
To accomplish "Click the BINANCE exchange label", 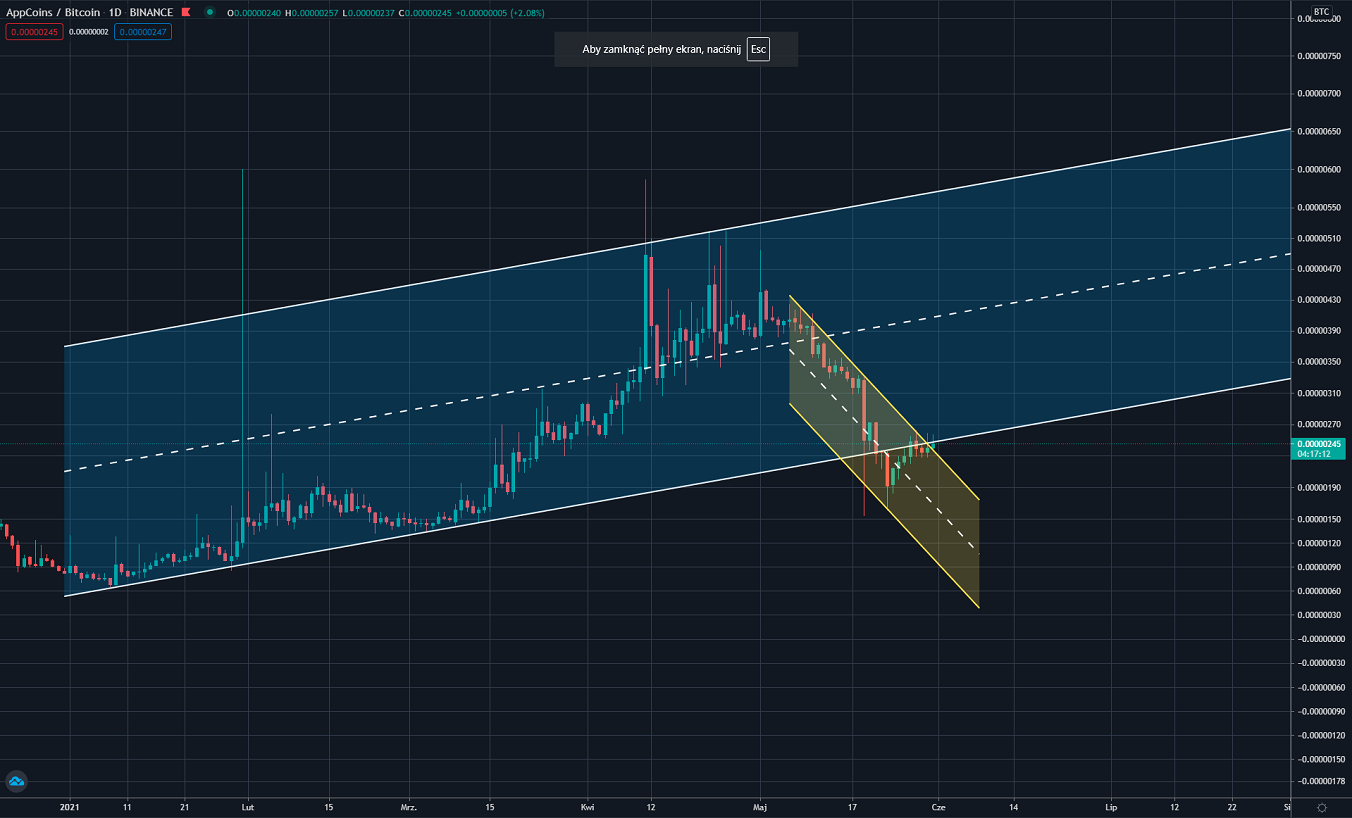I will pyautogui.click(x=151, y=13).
